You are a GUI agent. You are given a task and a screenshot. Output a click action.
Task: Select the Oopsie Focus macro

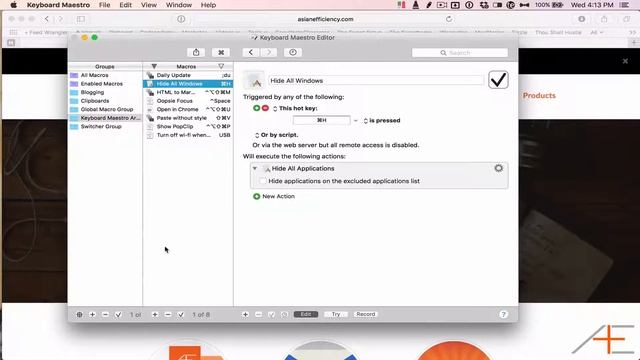pos(188,101)
